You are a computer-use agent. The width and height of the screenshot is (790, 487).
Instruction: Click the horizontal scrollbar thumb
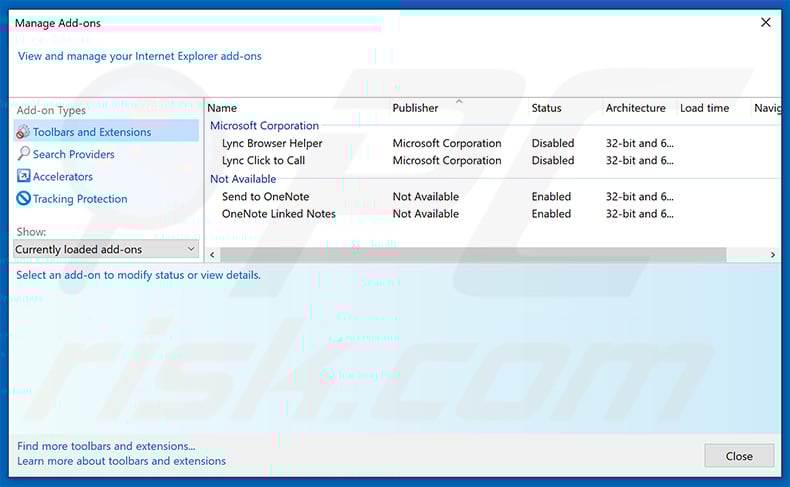tap(473, 255)
